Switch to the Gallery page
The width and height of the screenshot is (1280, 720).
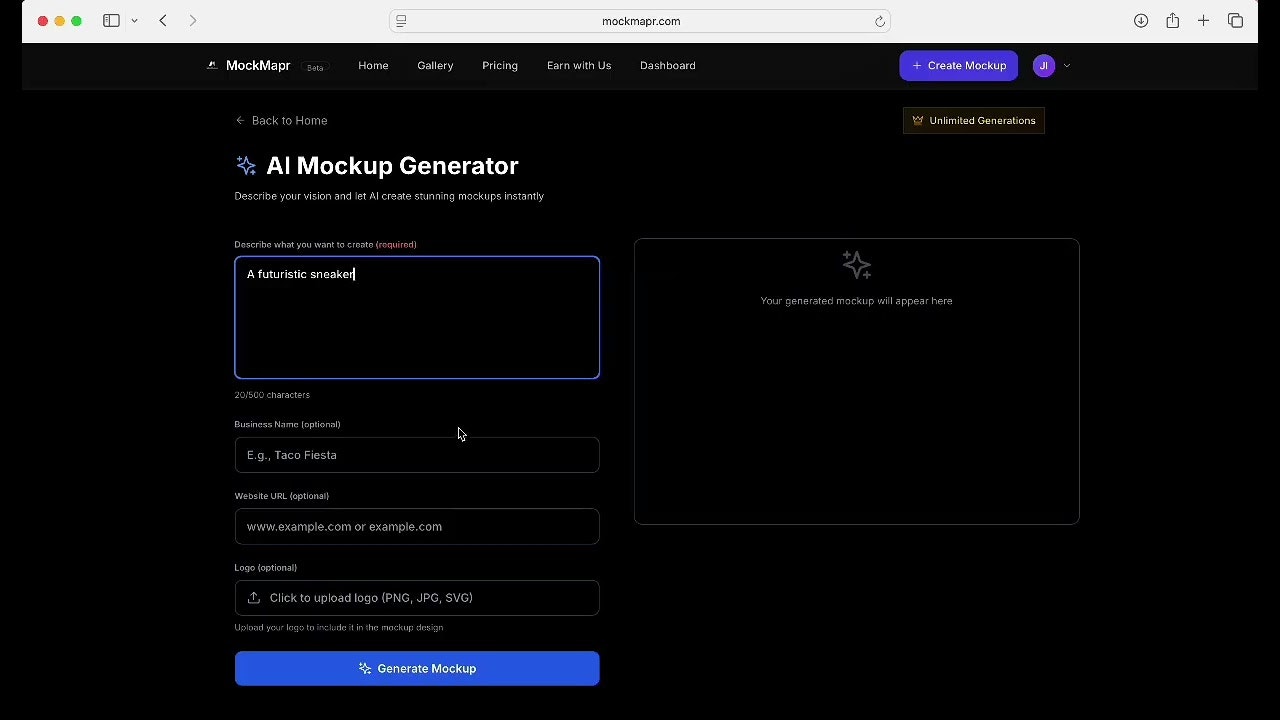click(x=435, y=65)
